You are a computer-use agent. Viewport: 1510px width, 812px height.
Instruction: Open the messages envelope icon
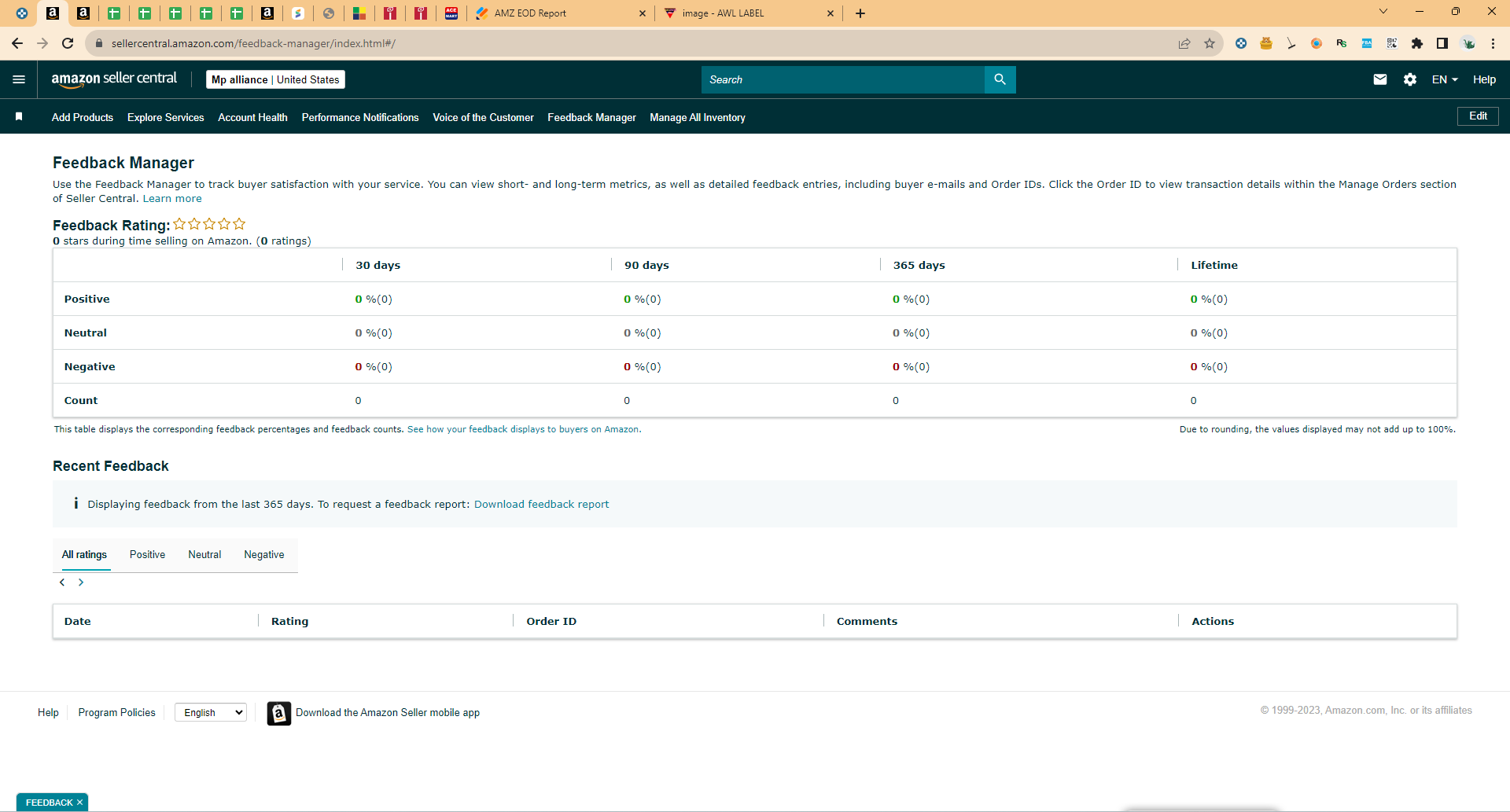coord(1379,79)
